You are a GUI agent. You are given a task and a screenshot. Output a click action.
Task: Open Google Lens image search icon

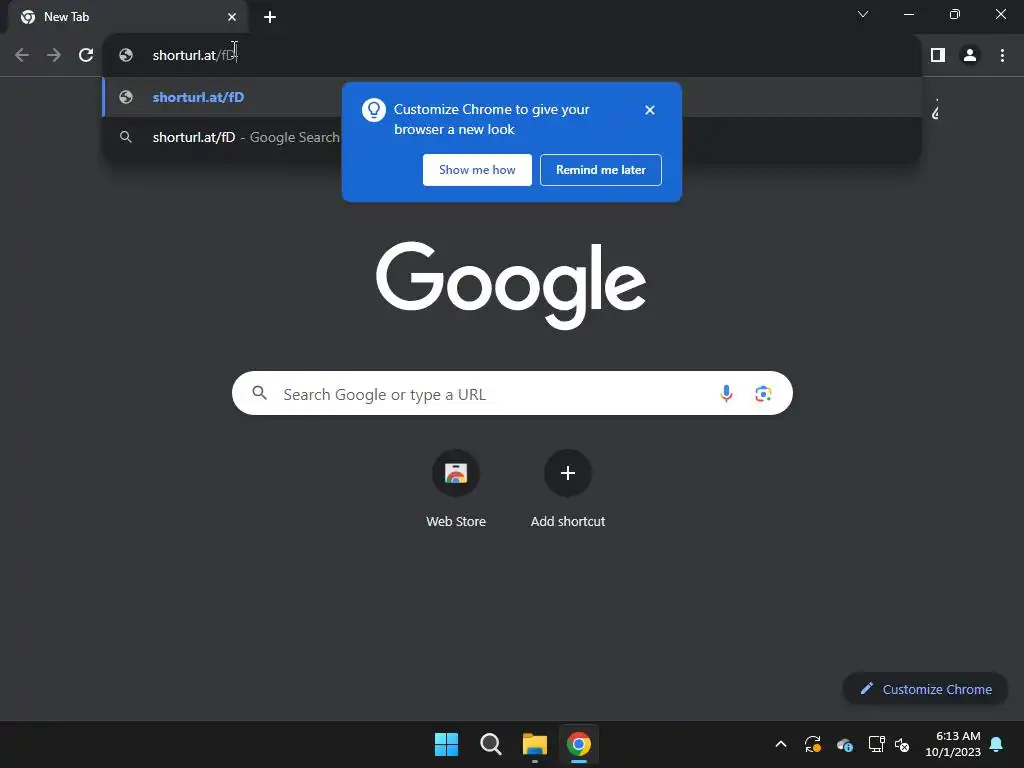point(763,394)
